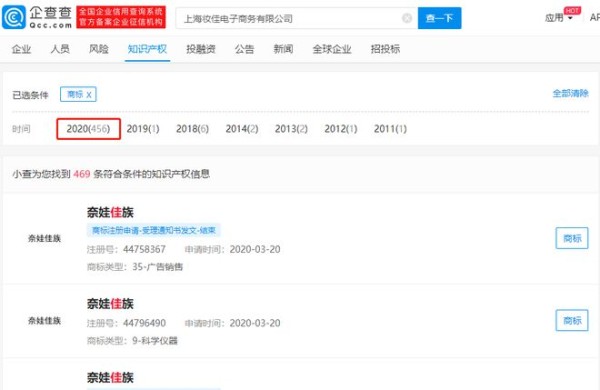The height and width of the screenshot is (390, 600).
Task: Filter by year 2020(456)
Action: click(x=88, y=129)
